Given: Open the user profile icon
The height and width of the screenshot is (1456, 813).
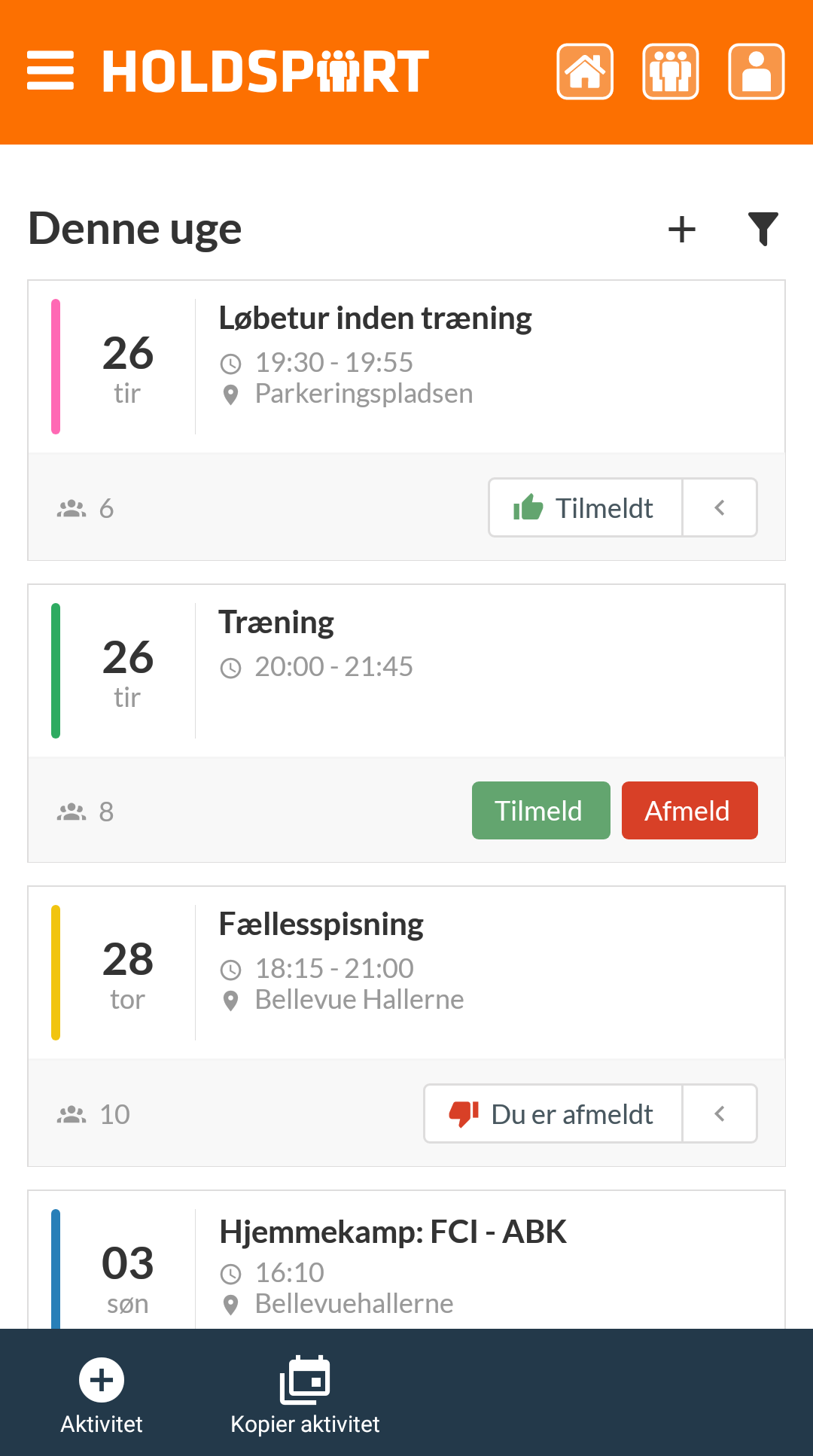Looking at the screenshot, I should [757, 72].
